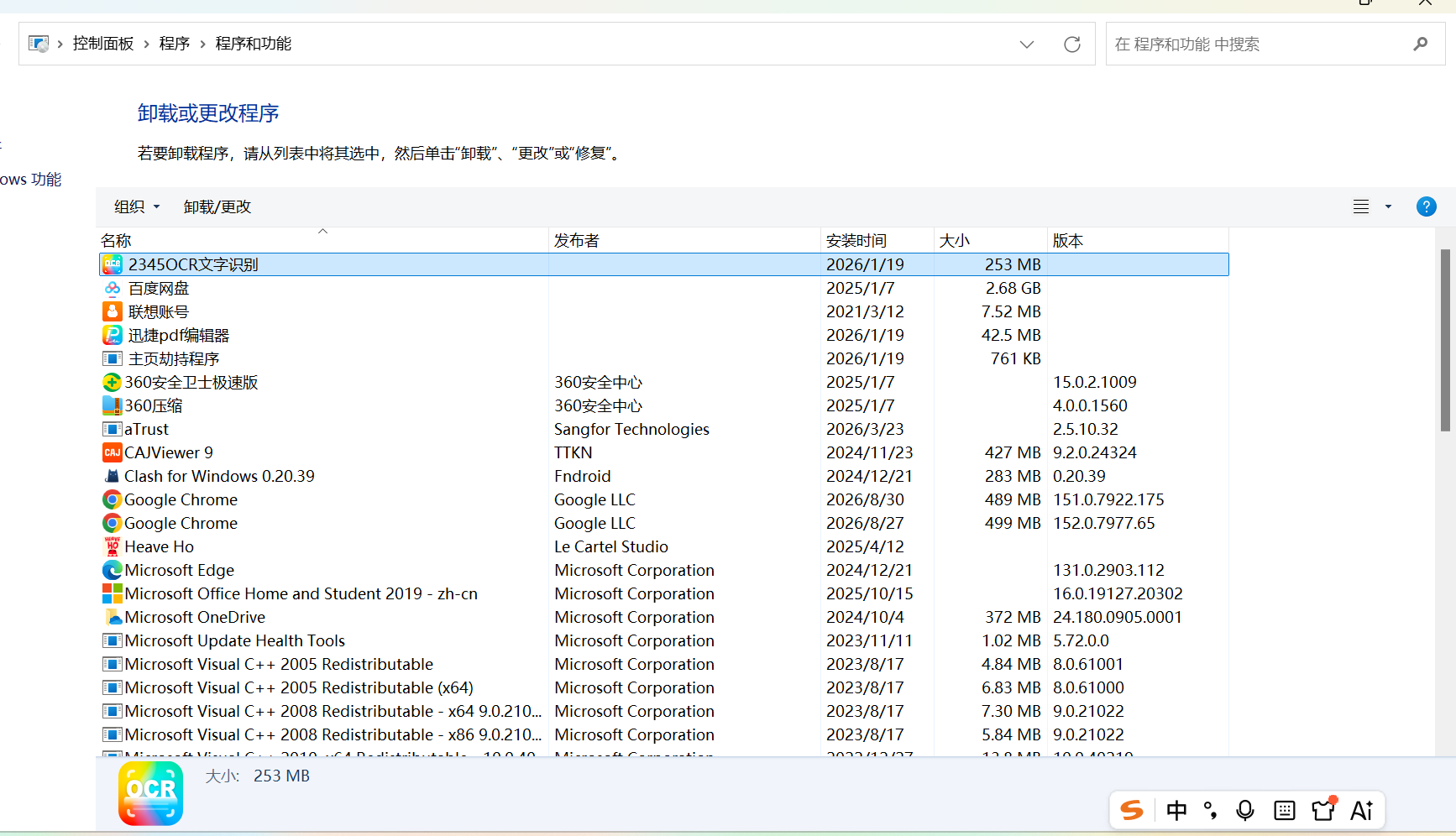Select the 百度网盘 icon in list

click(x=113, y=288)
